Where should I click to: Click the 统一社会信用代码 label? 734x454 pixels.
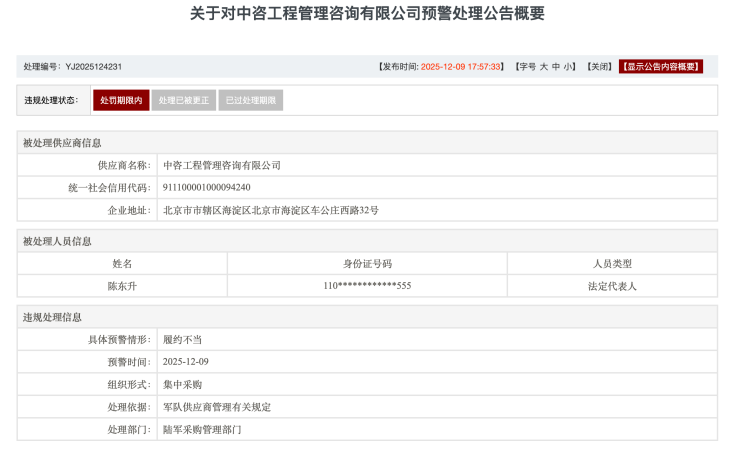click(x=110, y=188)
